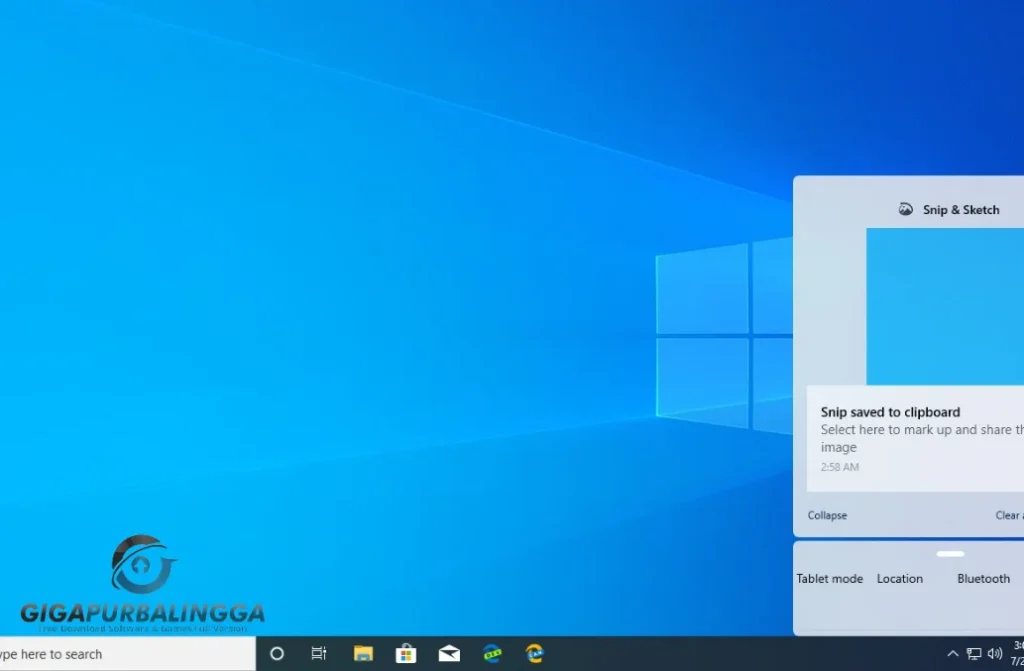Open Task View from the taskbar

pos(318,654)
